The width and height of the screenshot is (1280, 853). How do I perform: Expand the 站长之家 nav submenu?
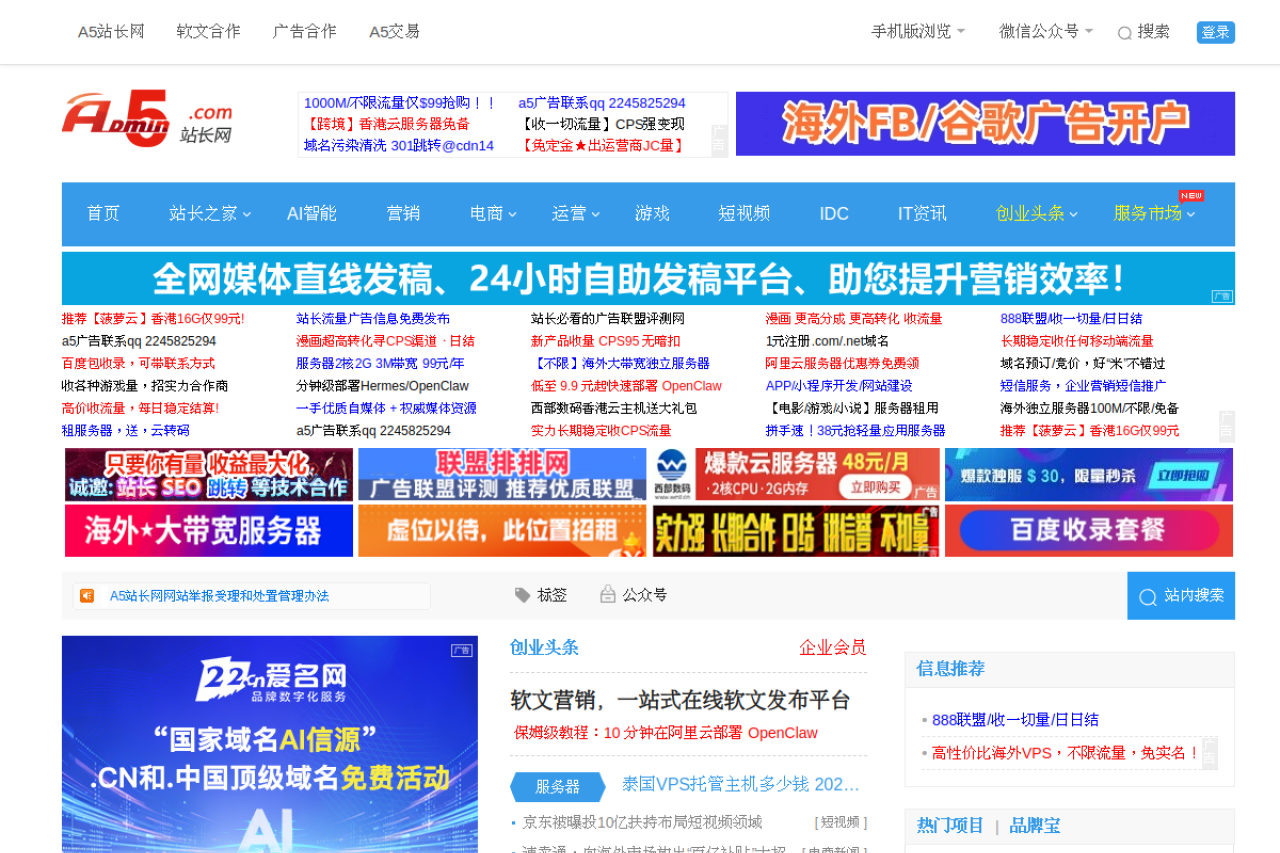click(247, 214)
